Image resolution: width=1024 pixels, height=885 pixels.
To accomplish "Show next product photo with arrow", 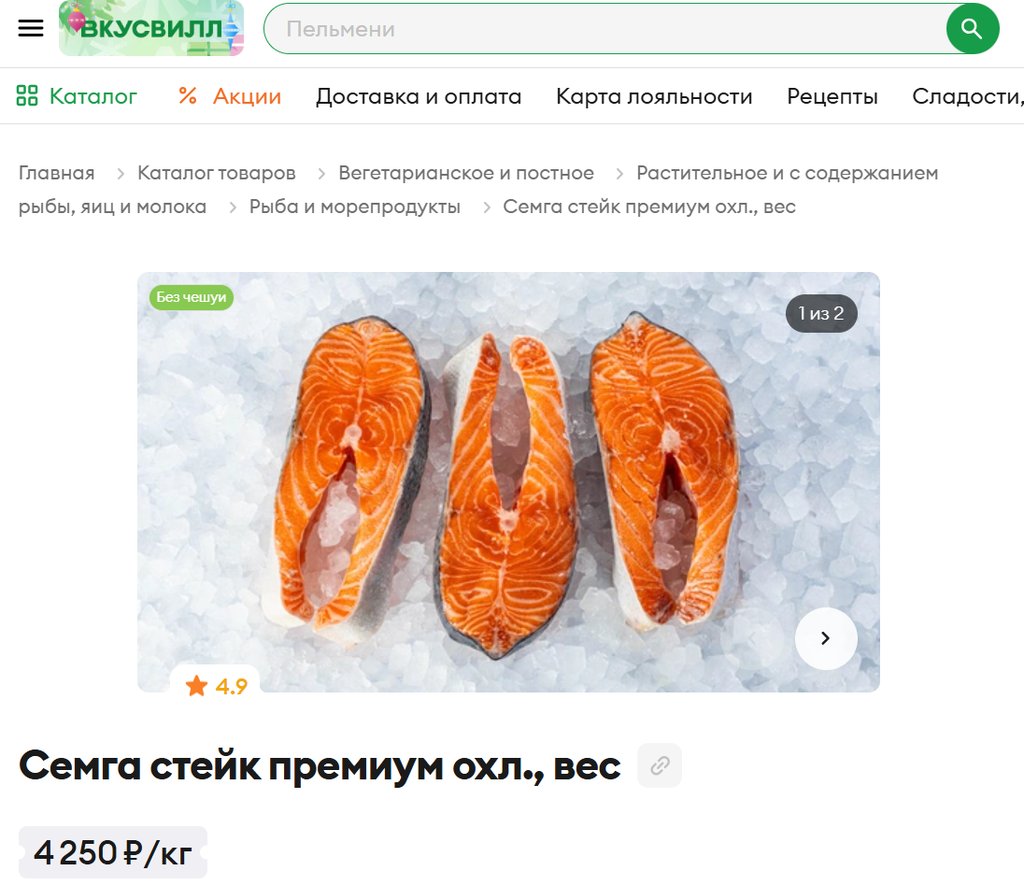I will (825, 638).
